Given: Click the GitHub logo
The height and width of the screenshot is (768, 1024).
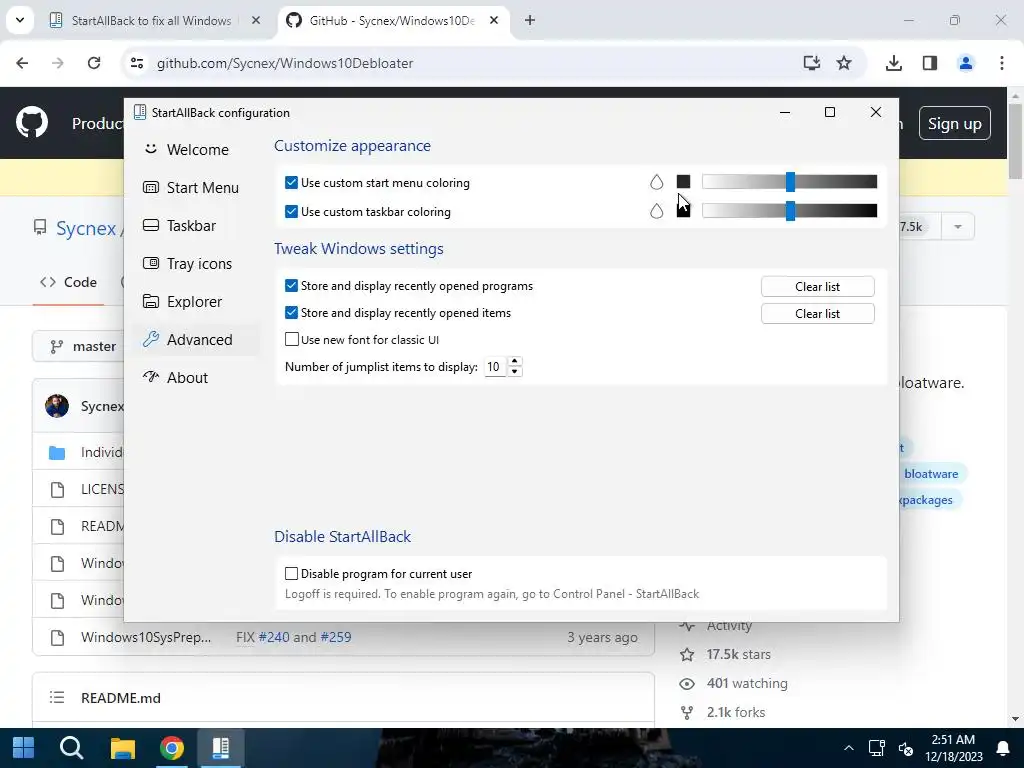Looking at the screenshot, I should 31,123.
